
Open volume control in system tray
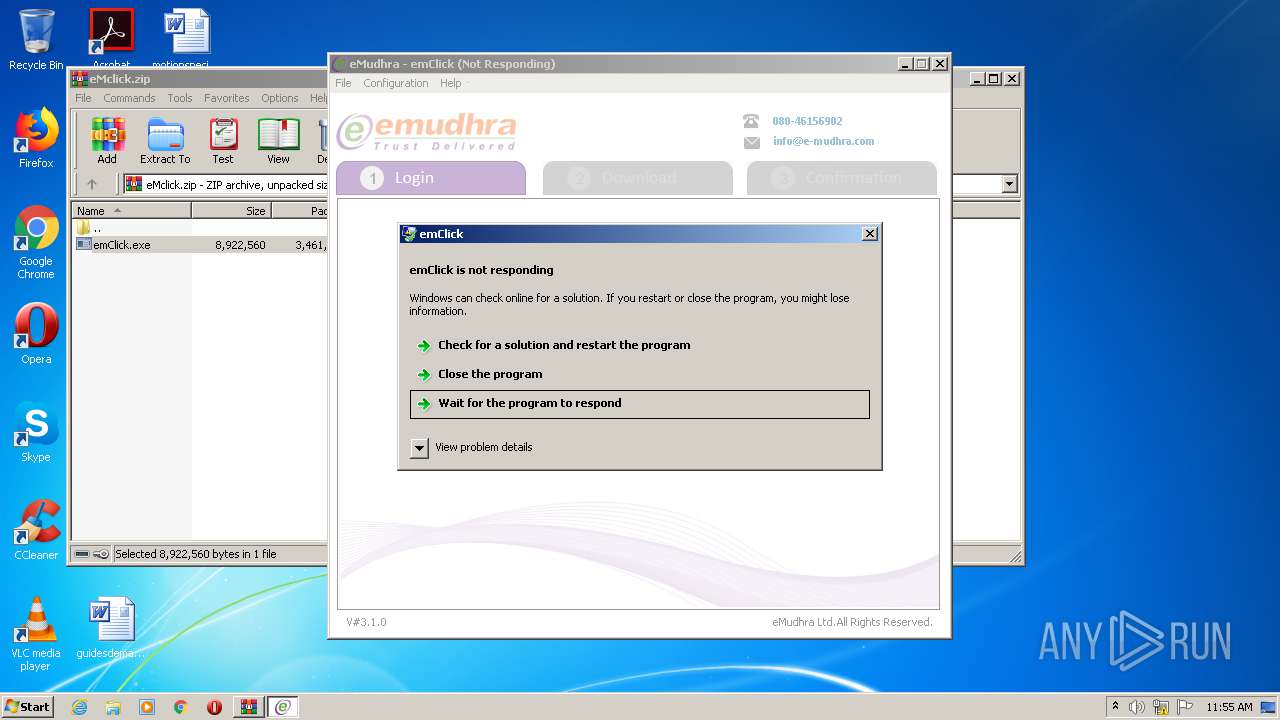click(x=1137, y=707)
